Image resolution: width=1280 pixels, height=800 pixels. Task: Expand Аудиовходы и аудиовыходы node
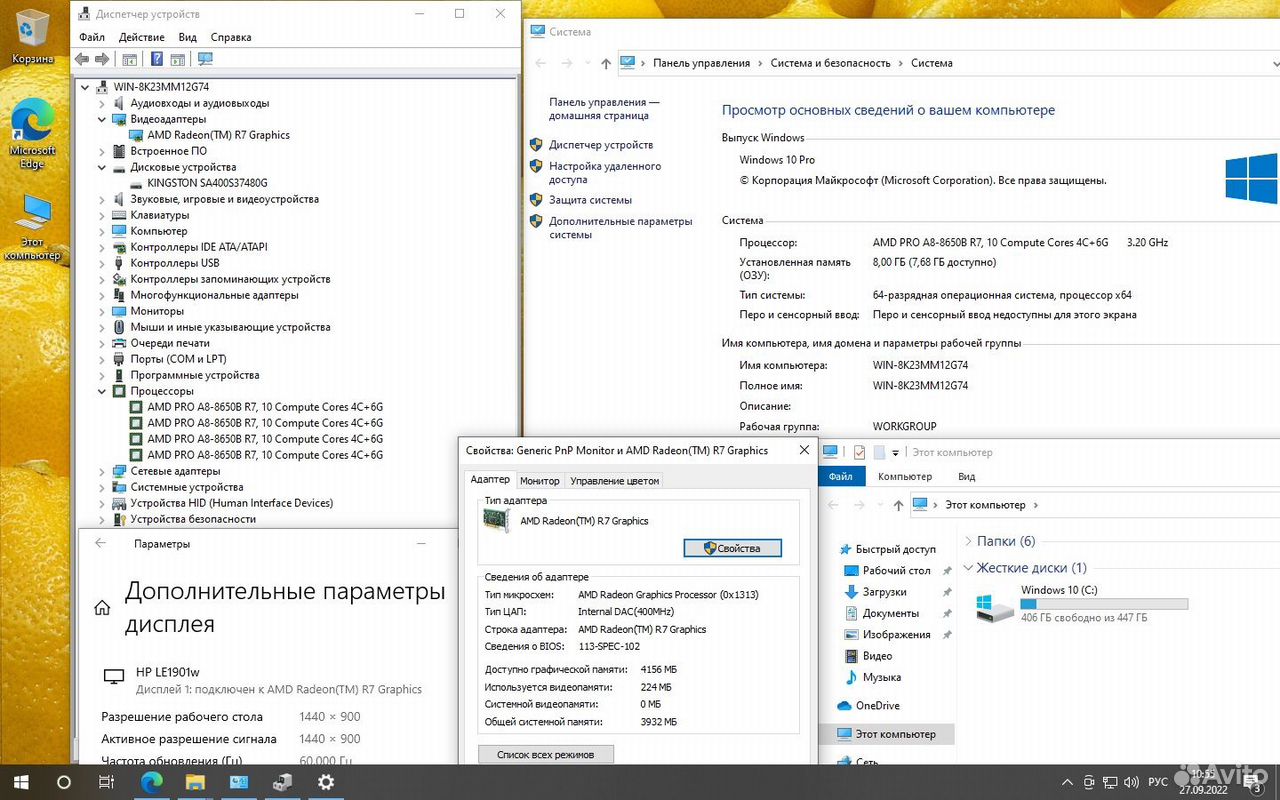point(102,103)
